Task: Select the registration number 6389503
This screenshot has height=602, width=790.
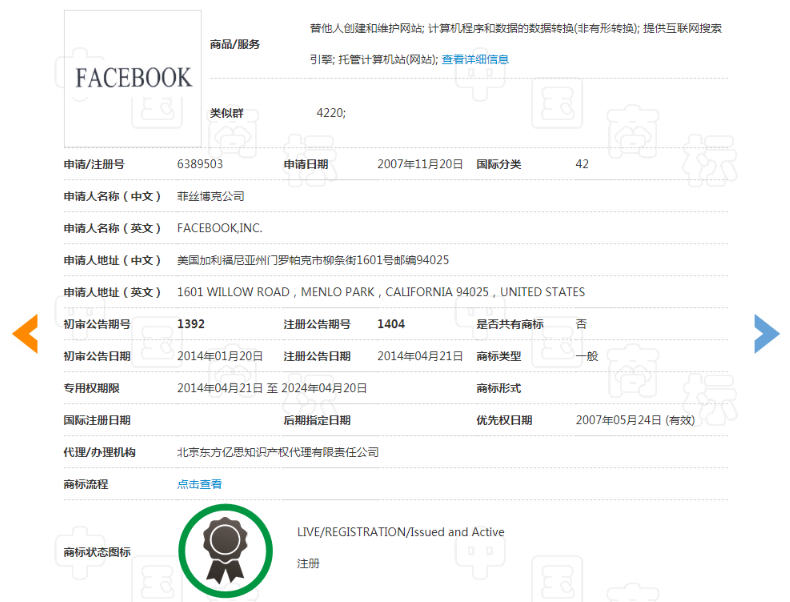Action: (200, 164)
